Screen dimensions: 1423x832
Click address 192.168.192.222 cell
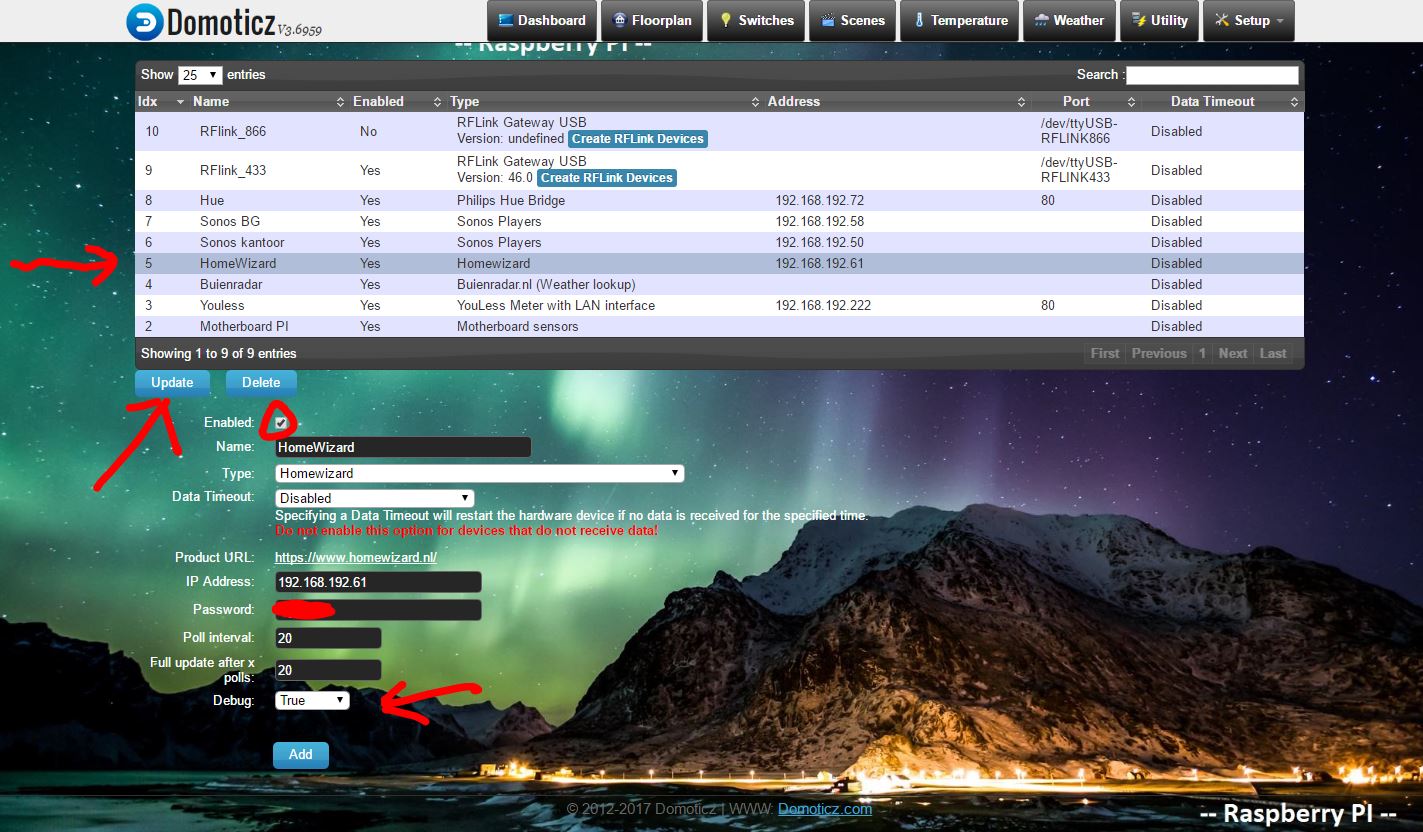(x=823, y=305)
